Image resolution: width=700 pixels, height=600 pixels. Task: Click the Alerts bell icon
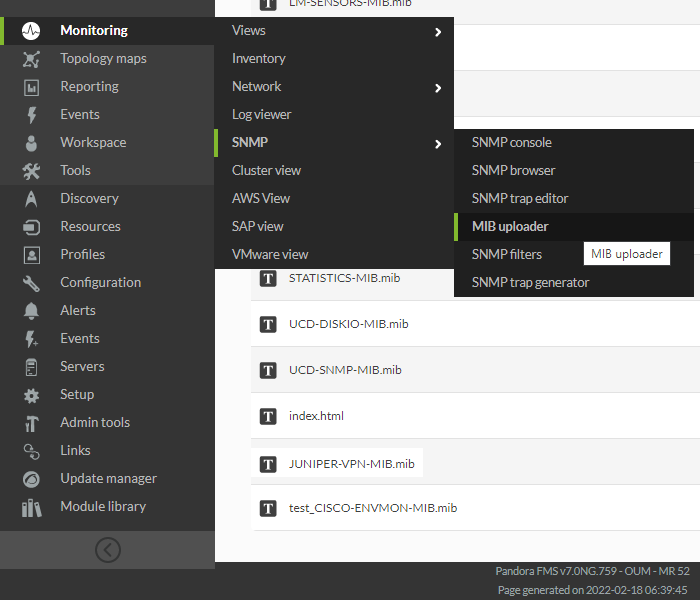point(31,311)
